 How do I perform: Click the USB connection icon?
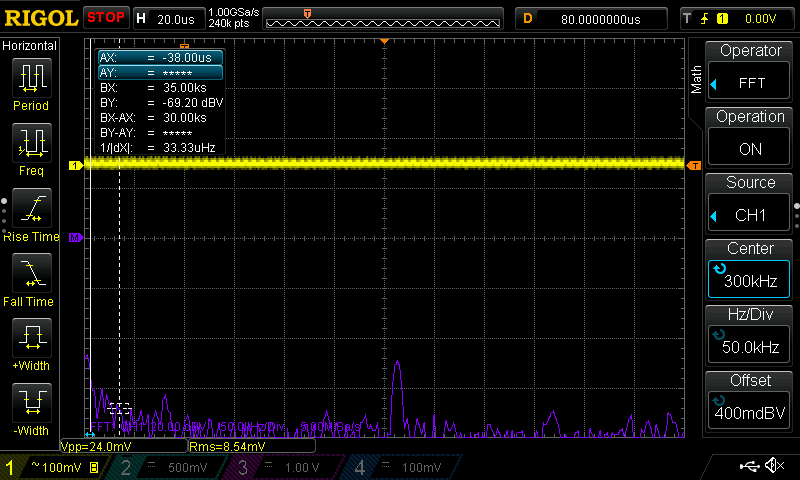pyautogui.click(x=748, y=466)
